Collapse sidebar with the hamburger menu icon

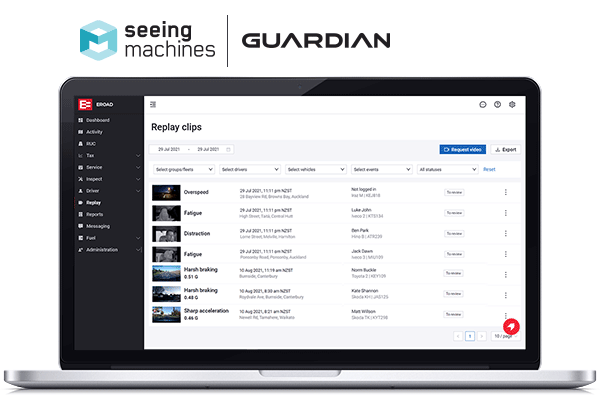(153, 104)
